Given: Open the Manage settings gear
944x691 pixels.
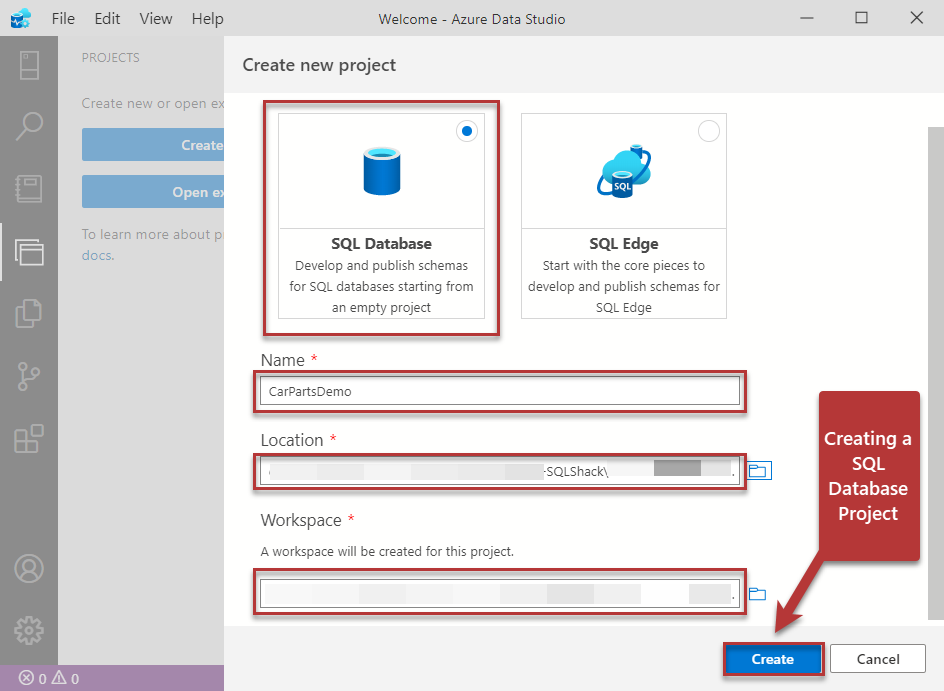Looking at the screenshot, I should click(29, 630).
